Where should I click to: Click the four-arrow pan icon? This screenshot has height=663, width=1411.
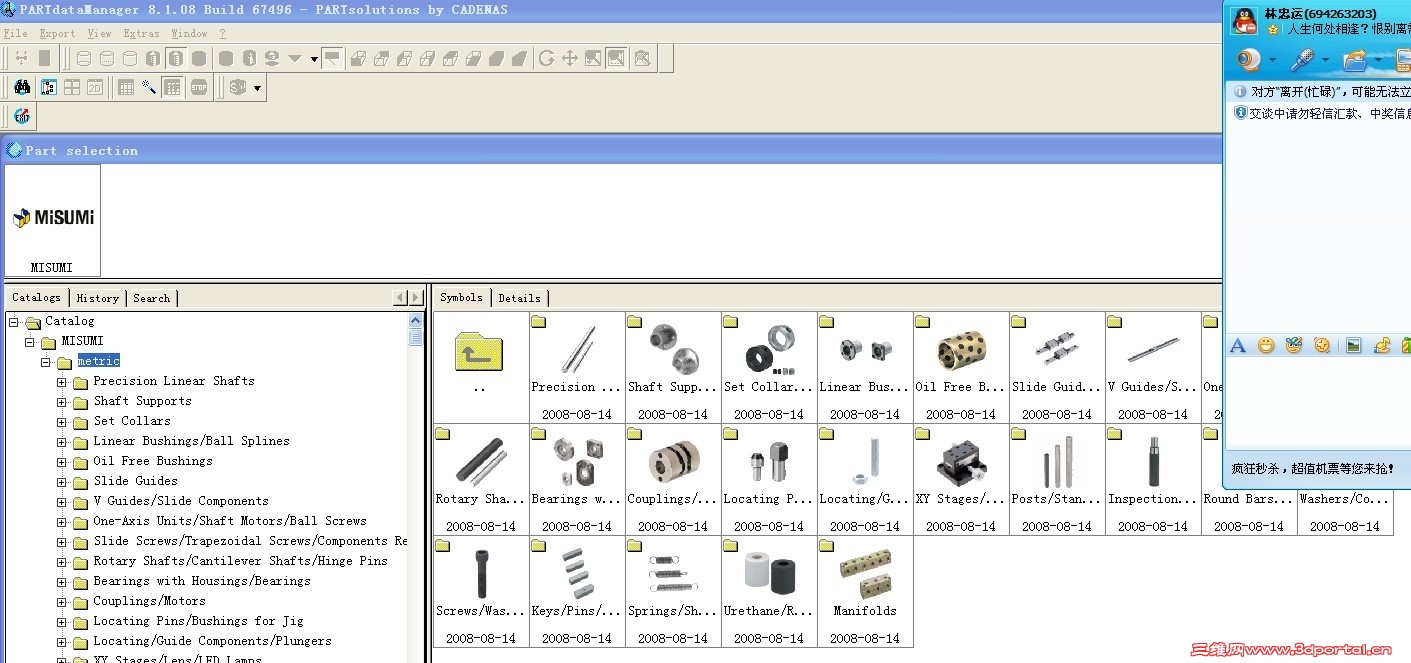point(570,59)
